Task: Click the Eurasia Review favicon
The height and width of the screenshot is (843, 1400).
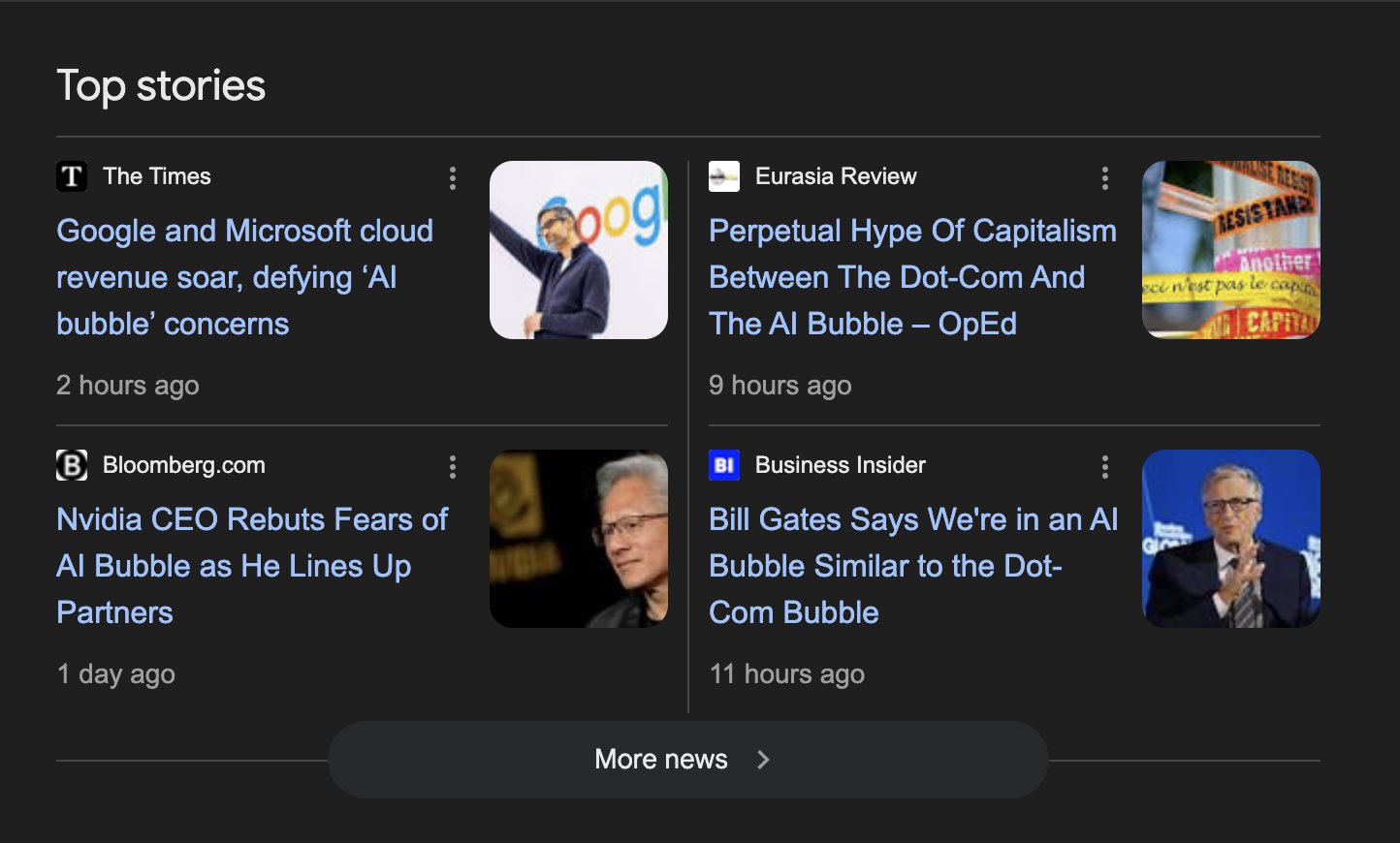Action: point(724,176)
